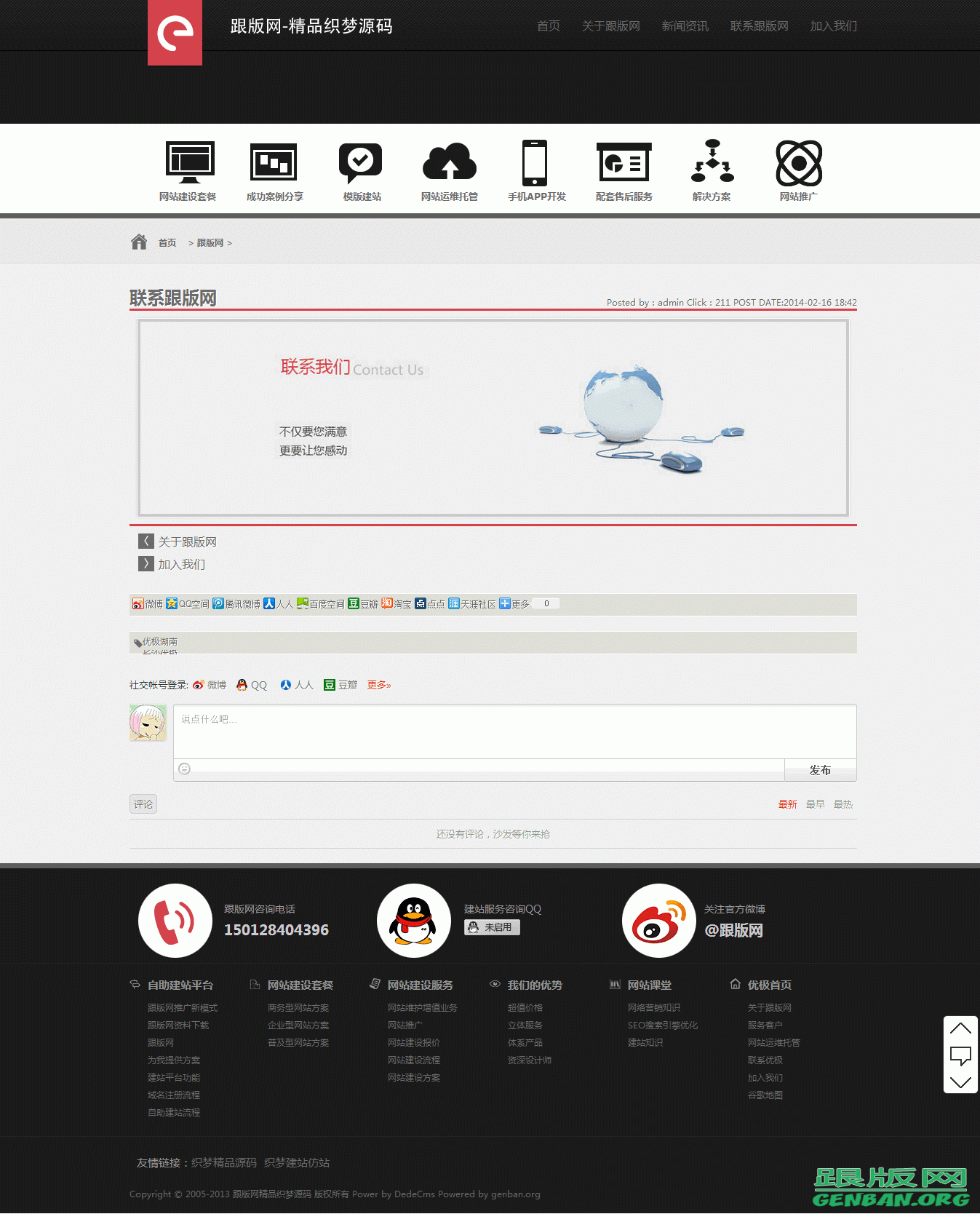
Task: Open 关于跟版网 in top navigation
Action: pos(611,26)
